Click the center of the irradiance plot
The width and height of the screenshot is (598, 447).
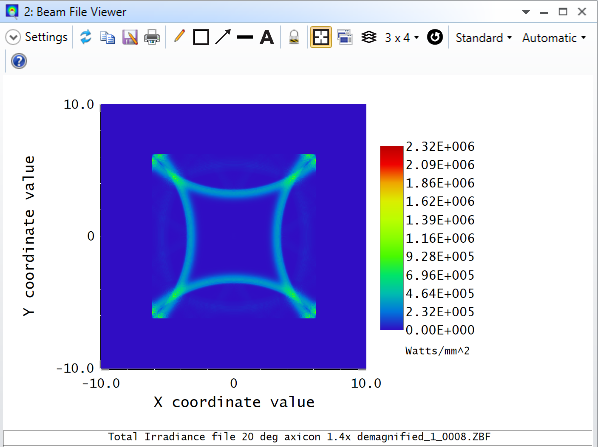click(233, 236)
